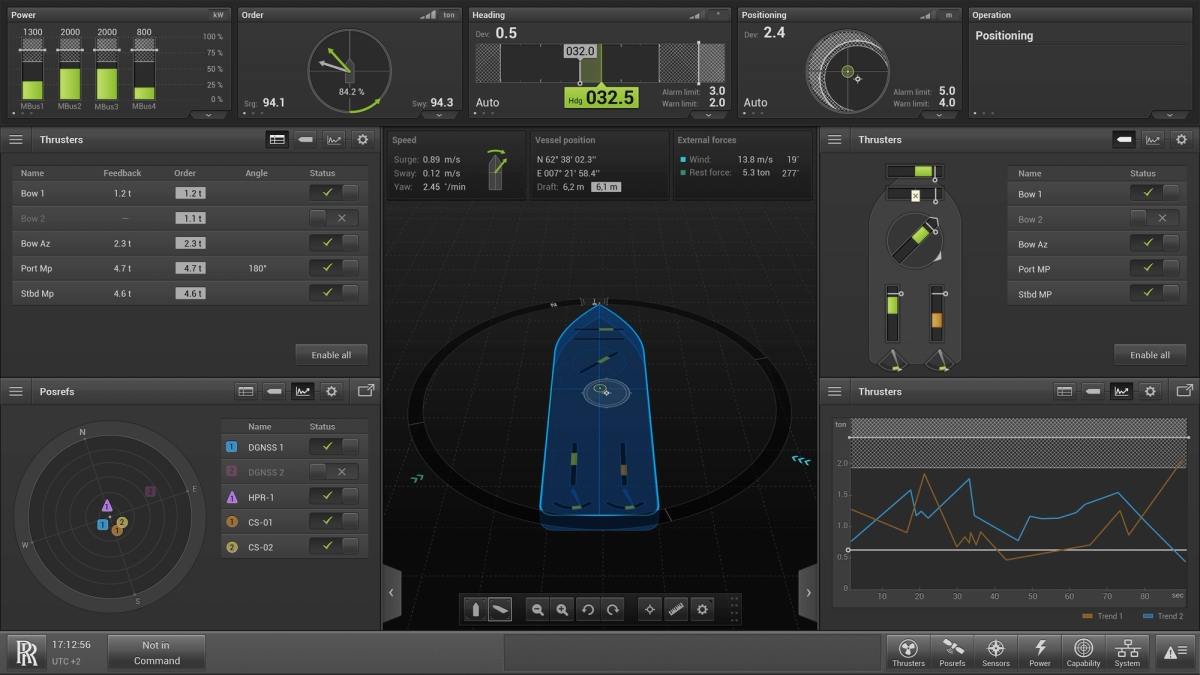This screenshot has width=1200, height=675.
Task: Click the Not in Command button
Action: point(156,652)
